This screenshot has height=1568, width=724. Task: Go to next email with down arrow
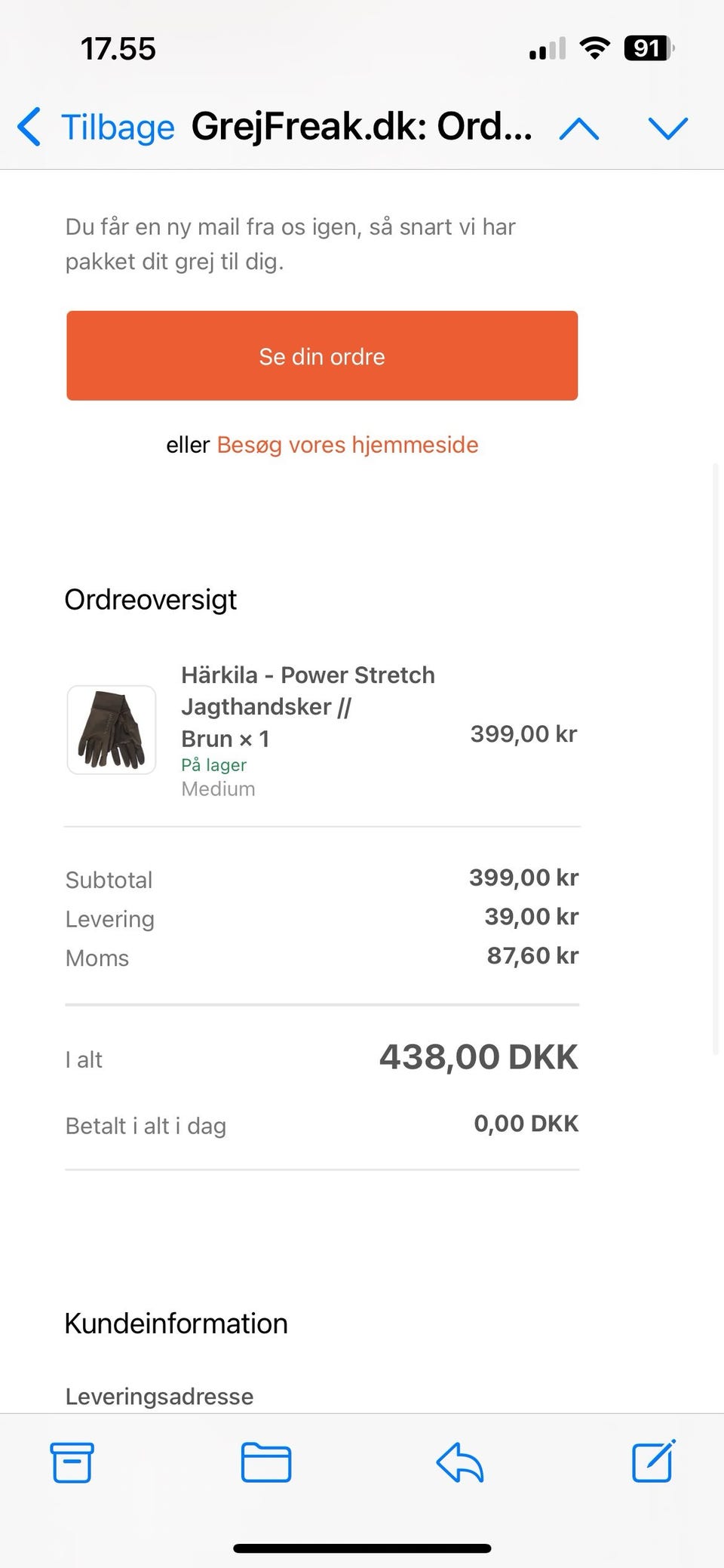[668, 128]
